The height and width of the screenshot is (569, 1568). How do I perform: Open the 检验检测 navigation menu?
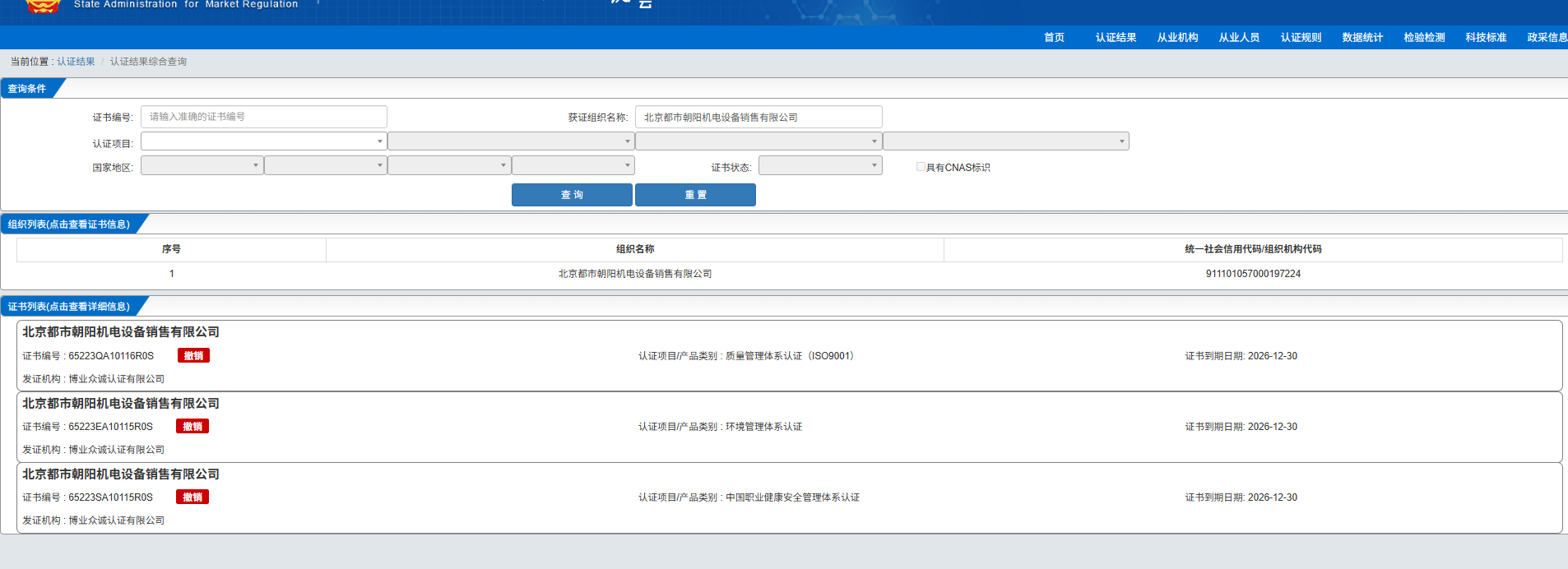tap(1424, 37)
